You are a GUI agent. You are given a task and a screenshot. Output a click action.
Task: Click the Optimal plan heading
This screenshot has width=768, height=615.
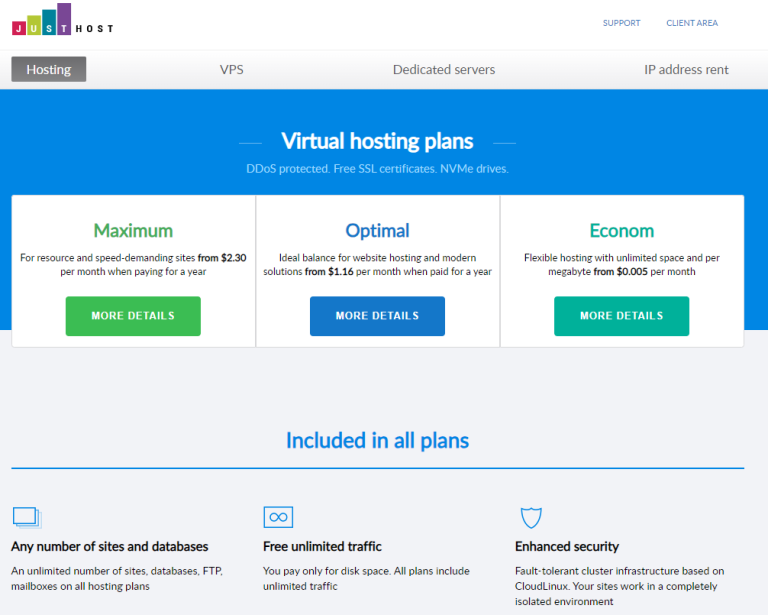377,231
